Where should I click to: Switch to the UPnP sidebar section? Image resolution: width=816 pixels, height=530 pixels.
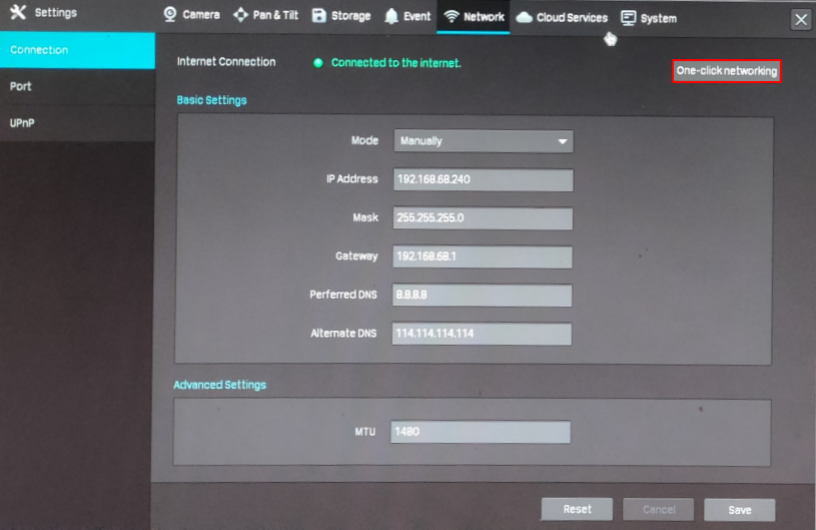[77, 122]
